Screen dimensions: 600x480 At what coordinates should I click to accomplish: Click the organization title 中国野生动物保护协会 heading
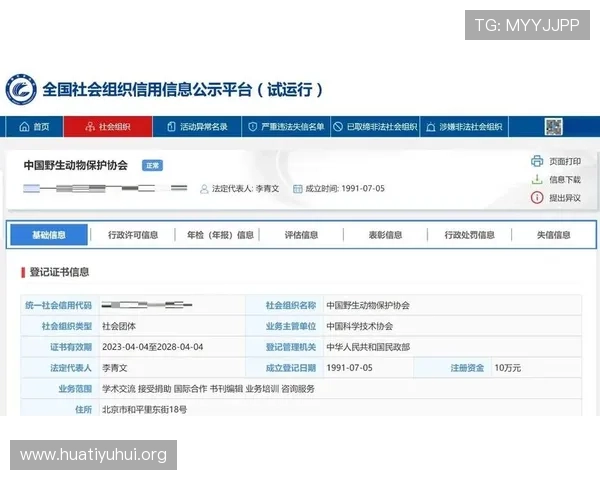click(x=76, y=165)
